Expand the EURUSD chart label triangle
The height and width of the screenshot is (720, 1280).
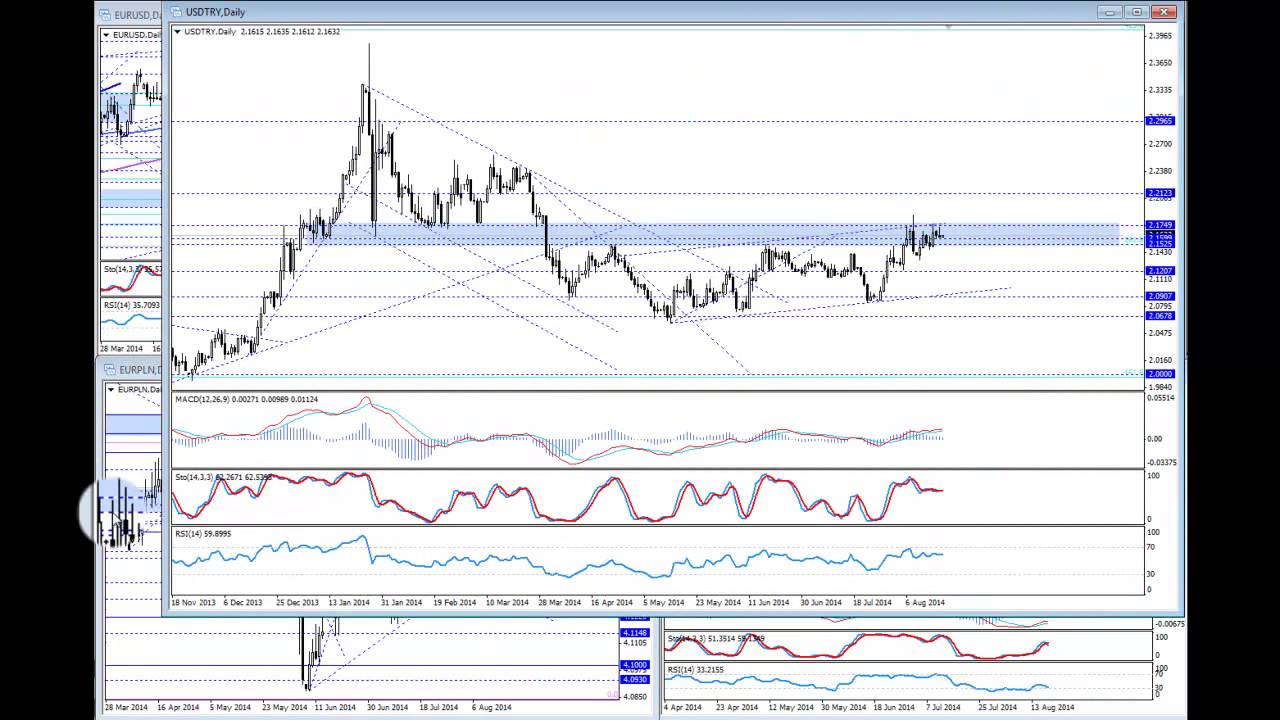coord(107,36)
